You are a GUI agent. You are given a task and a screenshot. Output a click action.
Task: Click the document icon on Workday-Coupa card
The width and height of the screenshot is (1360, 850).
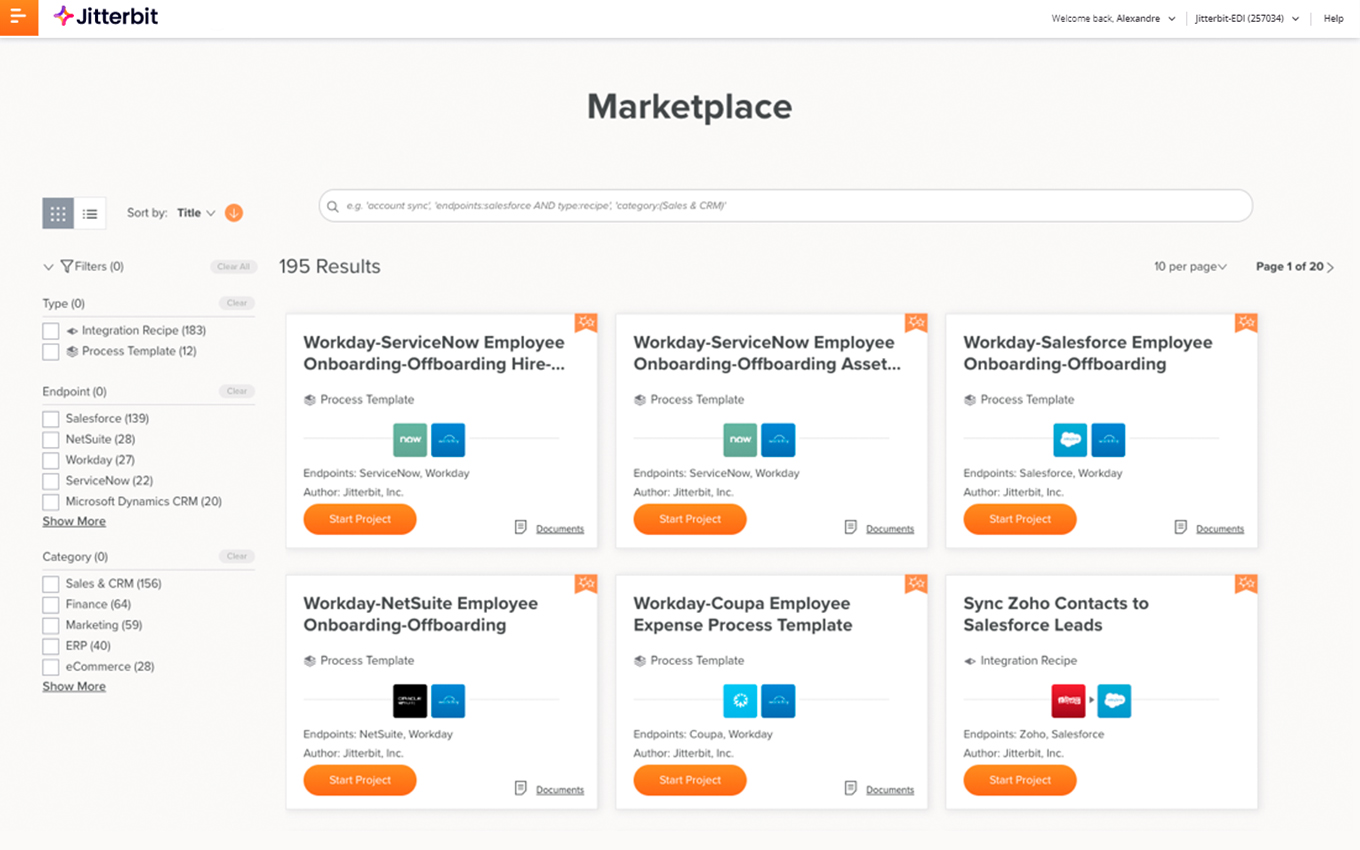pos(851,788)
